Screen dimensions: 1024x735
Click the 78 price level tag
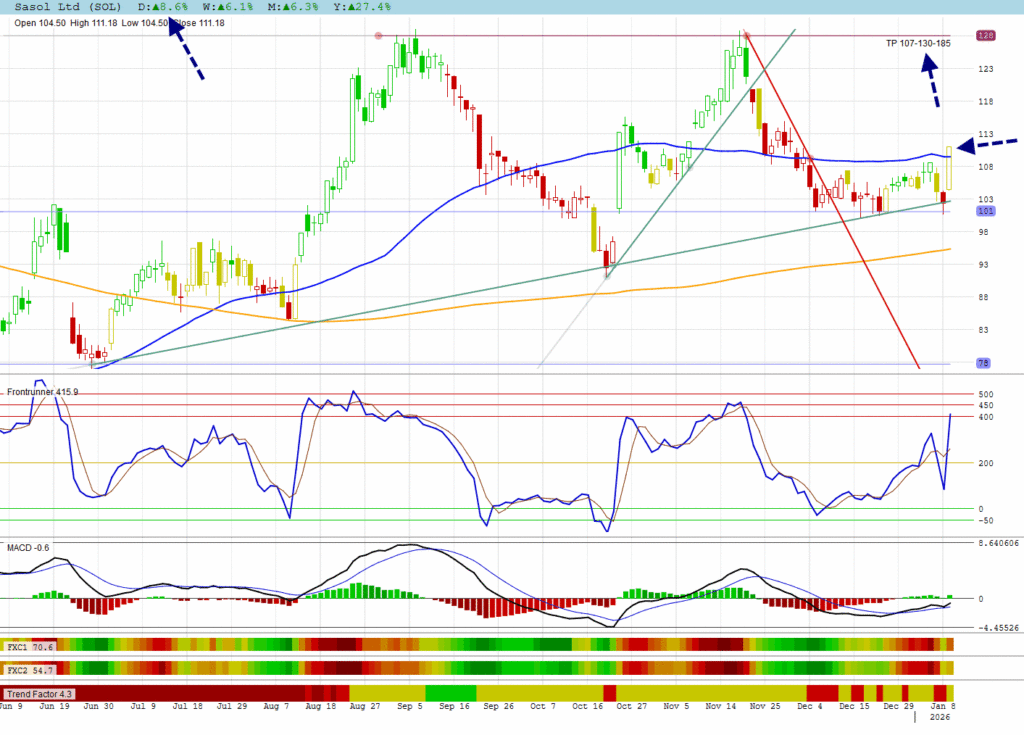click(x=985, y=363)
